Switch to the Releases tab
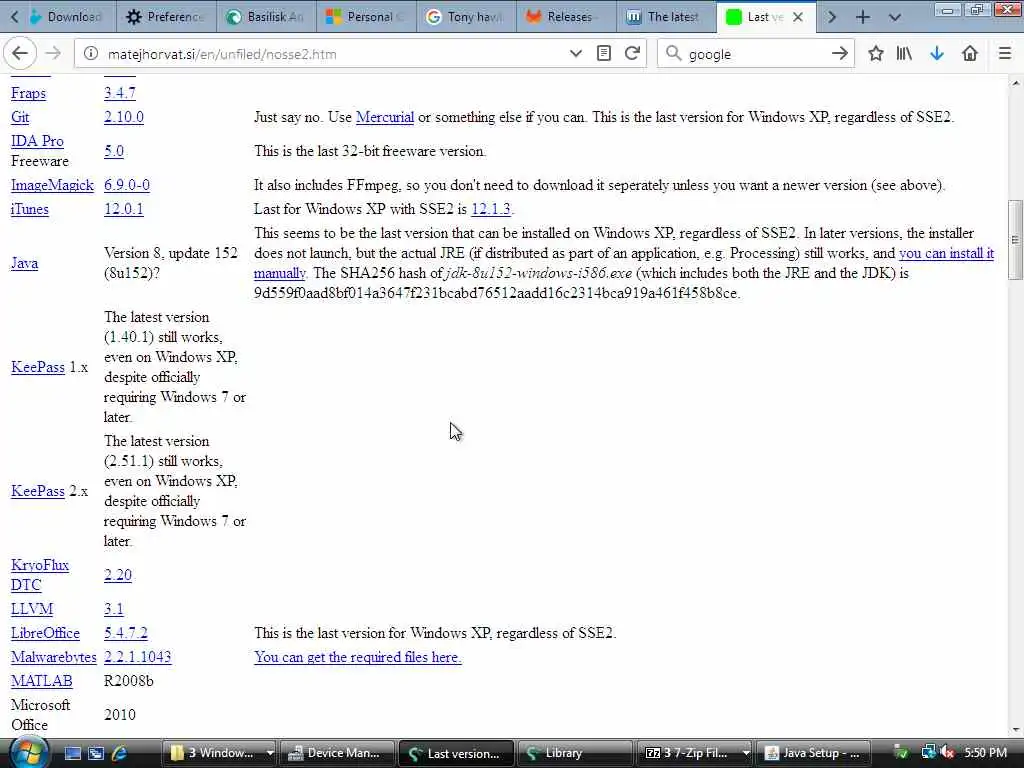The width and height of the screenshot is (1024, 768). [x=566, y=17]
